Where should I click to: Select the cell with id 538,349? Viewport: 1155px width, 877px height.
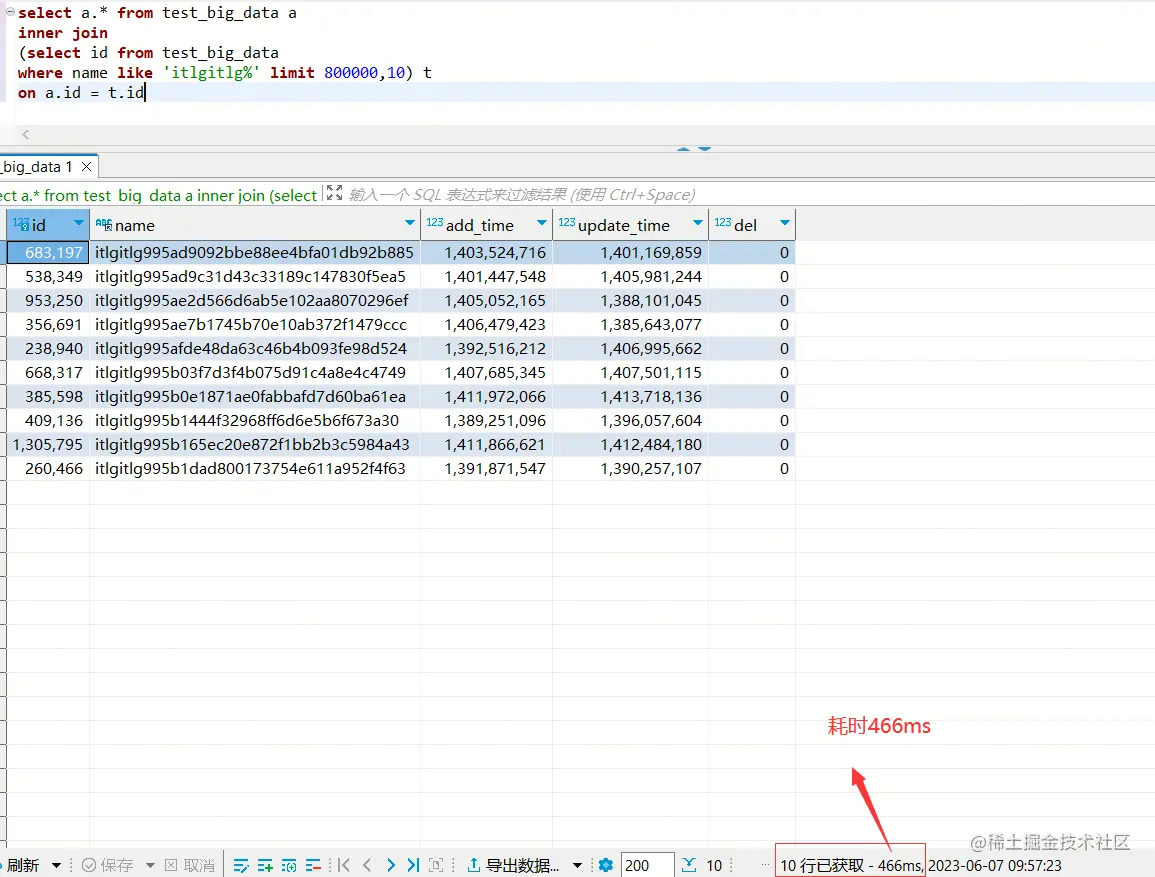48,277
